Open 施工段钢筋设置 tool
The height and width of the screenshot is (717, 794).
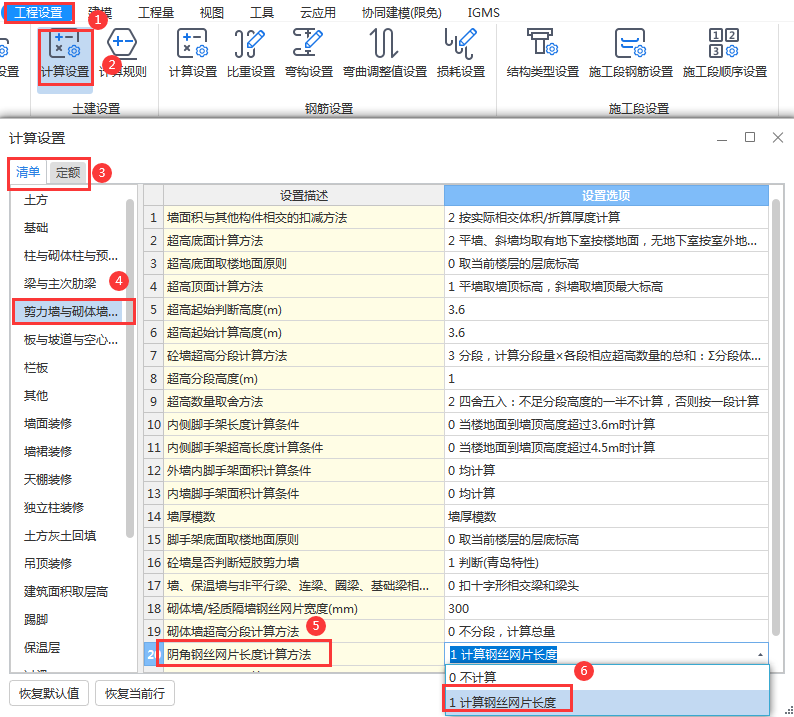[631, 55]
